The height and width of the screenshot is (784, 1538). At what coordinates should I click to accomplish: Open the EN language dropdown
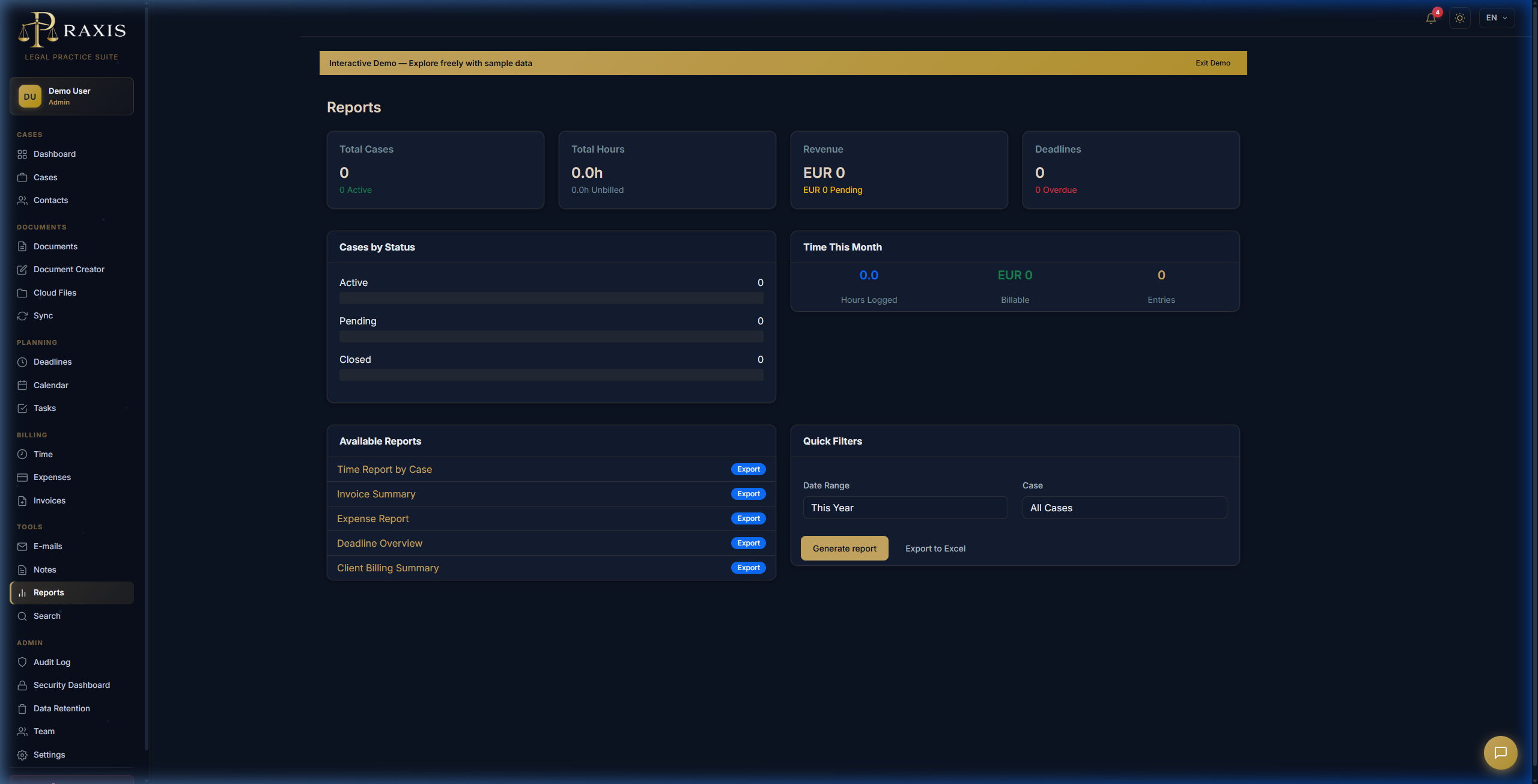[x=1497, y=18]
